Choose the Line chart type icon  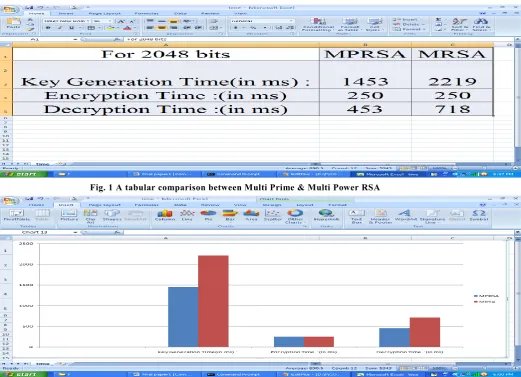[x=187, y=215]
